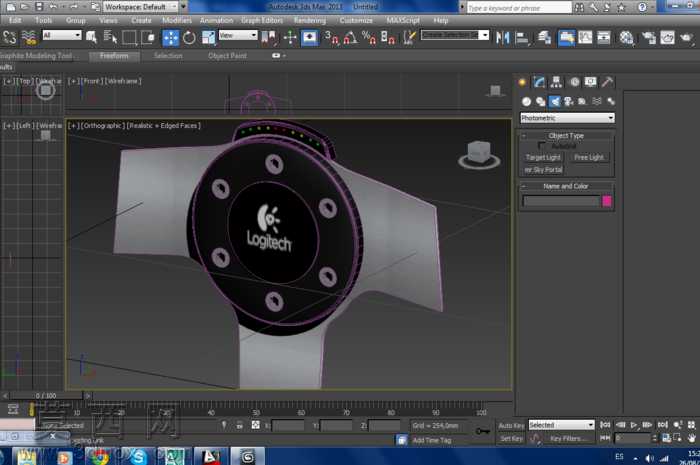Click the Select and Manipulate icon
Screen dimensions: 700x465
coord(290,37)
